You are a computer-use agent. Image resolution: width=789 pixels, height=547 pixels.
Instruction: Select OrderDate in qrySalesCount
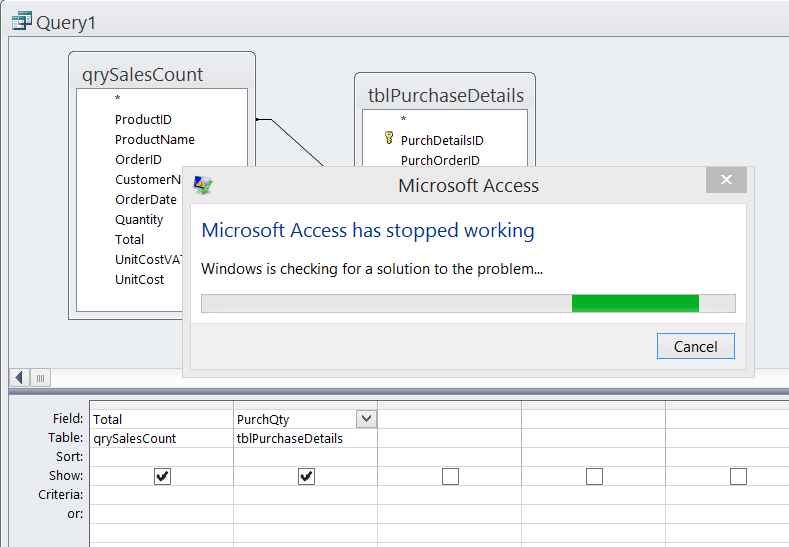point(146,199)
